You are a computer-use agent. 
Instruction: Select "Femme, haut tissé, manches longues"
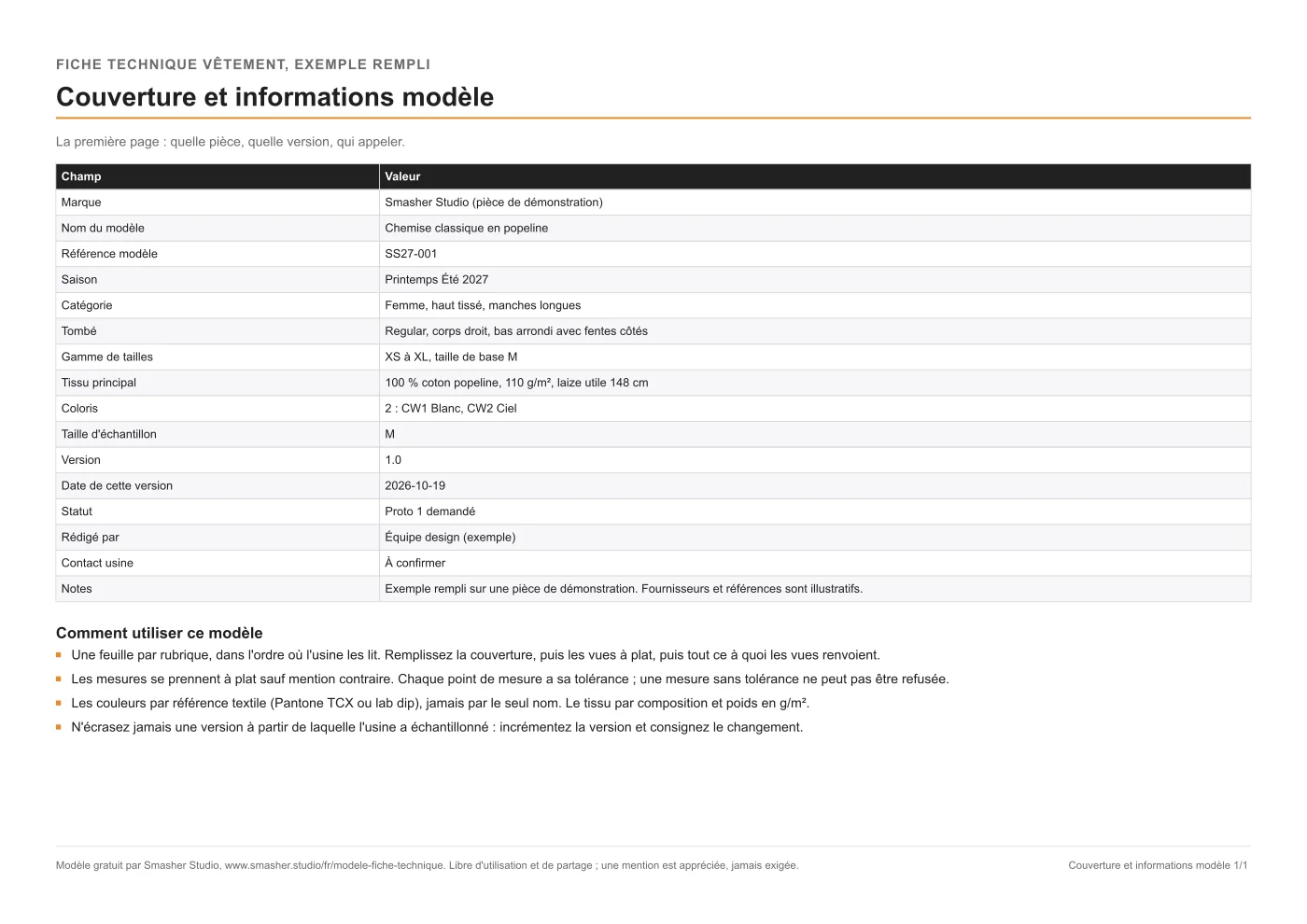coord(483,305)
